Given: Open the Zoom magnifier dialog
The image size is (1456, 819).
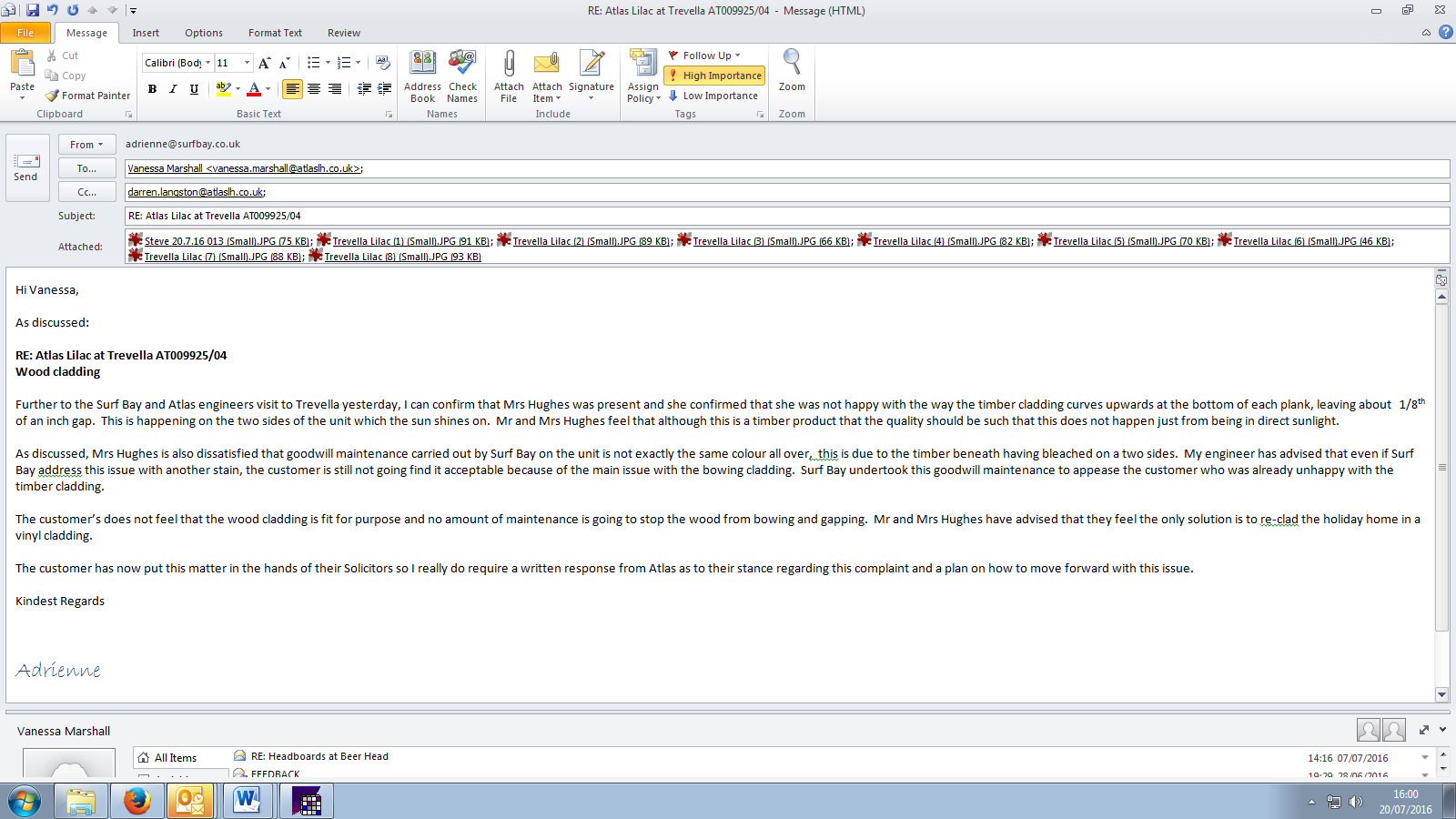Looking at the screenshot, I should tap(792, 71).
